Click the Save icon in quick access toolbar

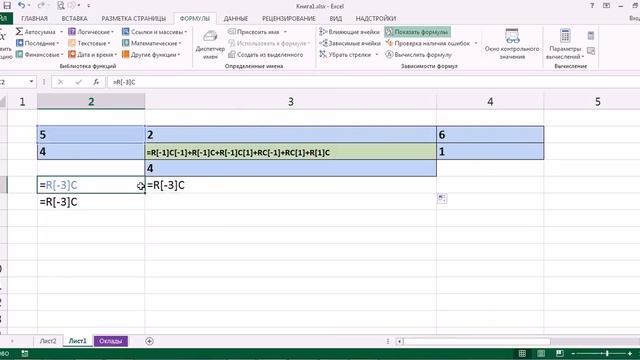point(7,6)
